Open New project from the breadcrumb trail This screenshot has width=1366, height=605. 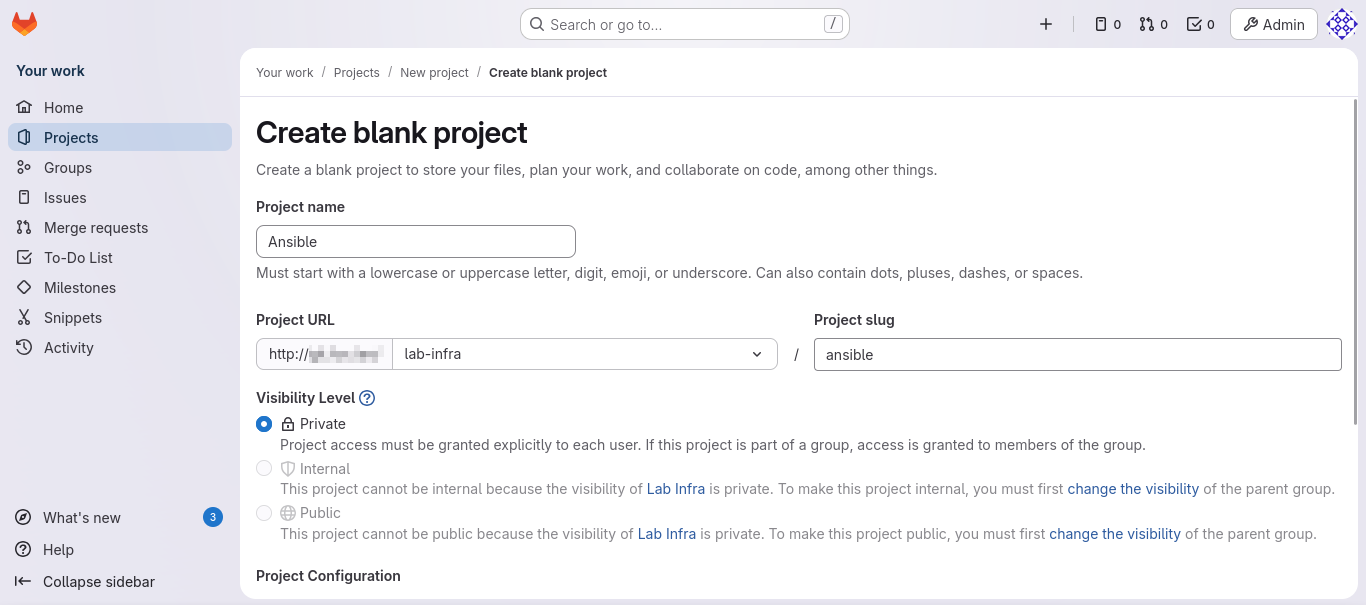[x=434, y=72]
